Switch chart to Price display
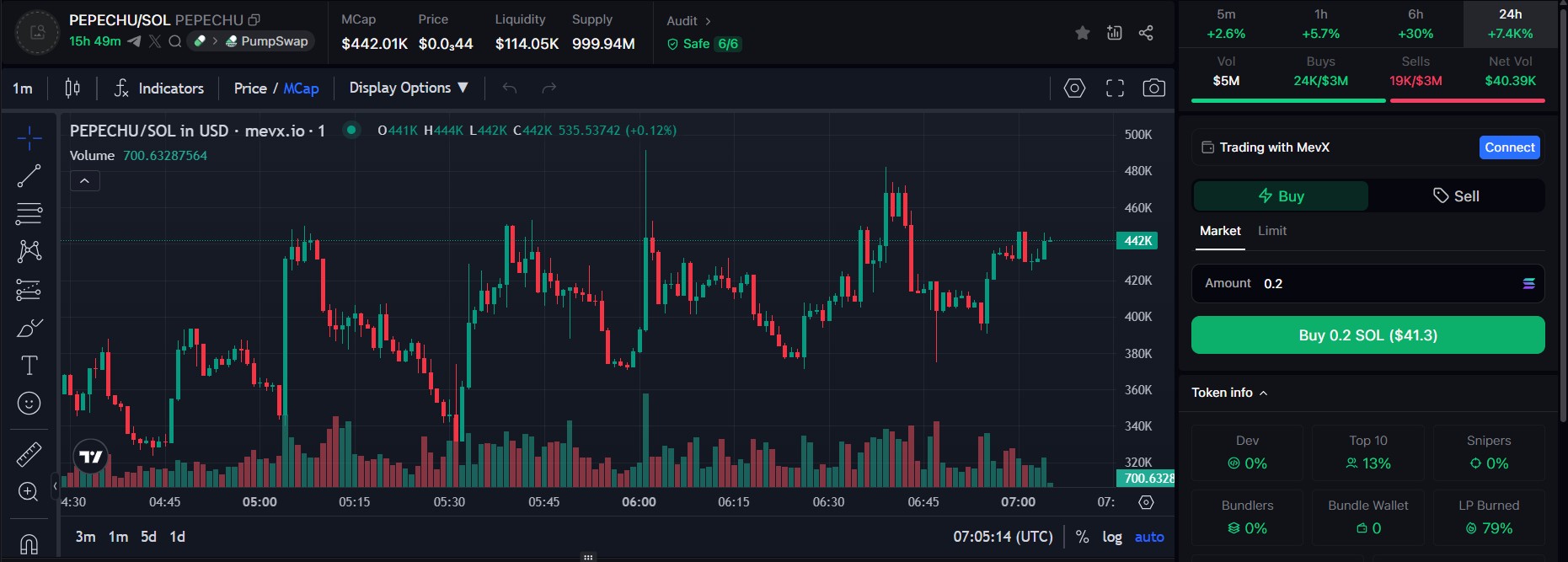The height and width of the screenshot is (562, 1568). [250, 88]
